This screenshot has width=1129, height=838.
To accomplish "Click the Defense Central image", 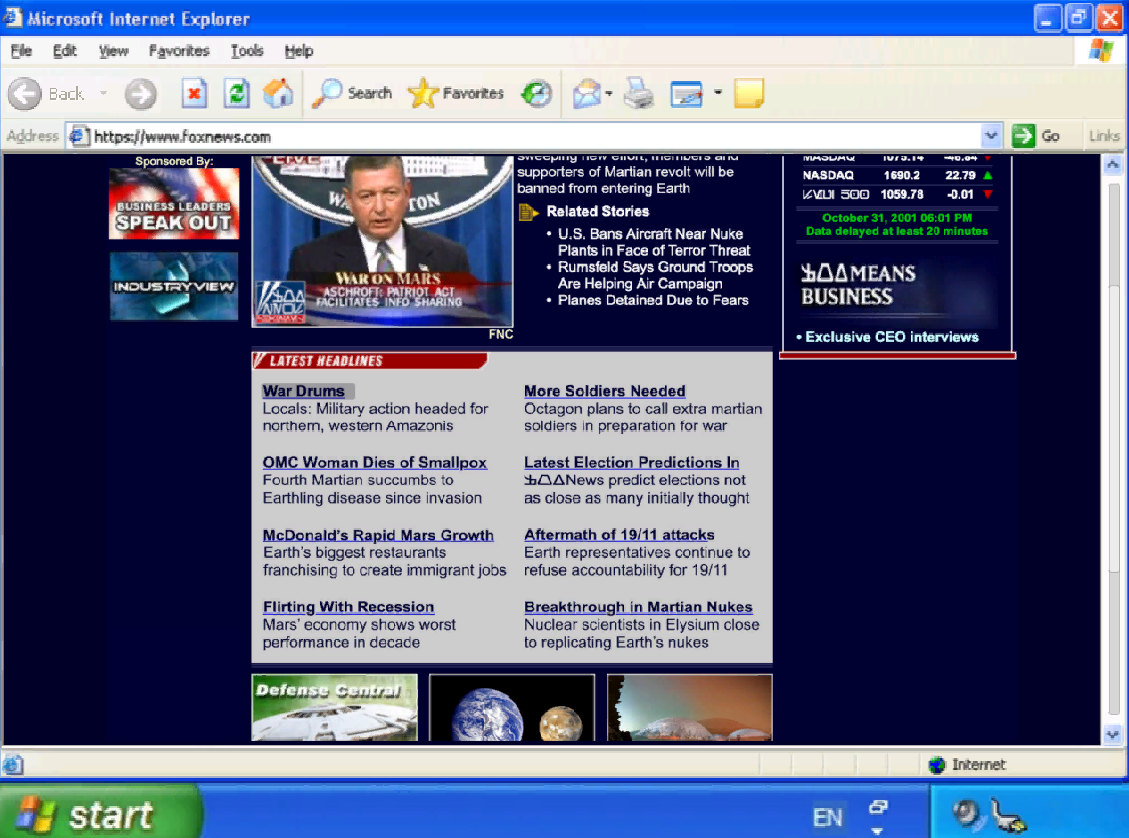I will click(x=334, y=707).
